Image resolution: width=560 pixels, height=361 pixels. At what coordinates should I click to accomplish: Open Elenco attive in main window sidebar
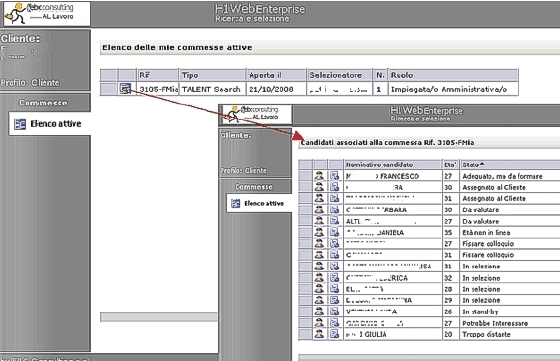50,124
